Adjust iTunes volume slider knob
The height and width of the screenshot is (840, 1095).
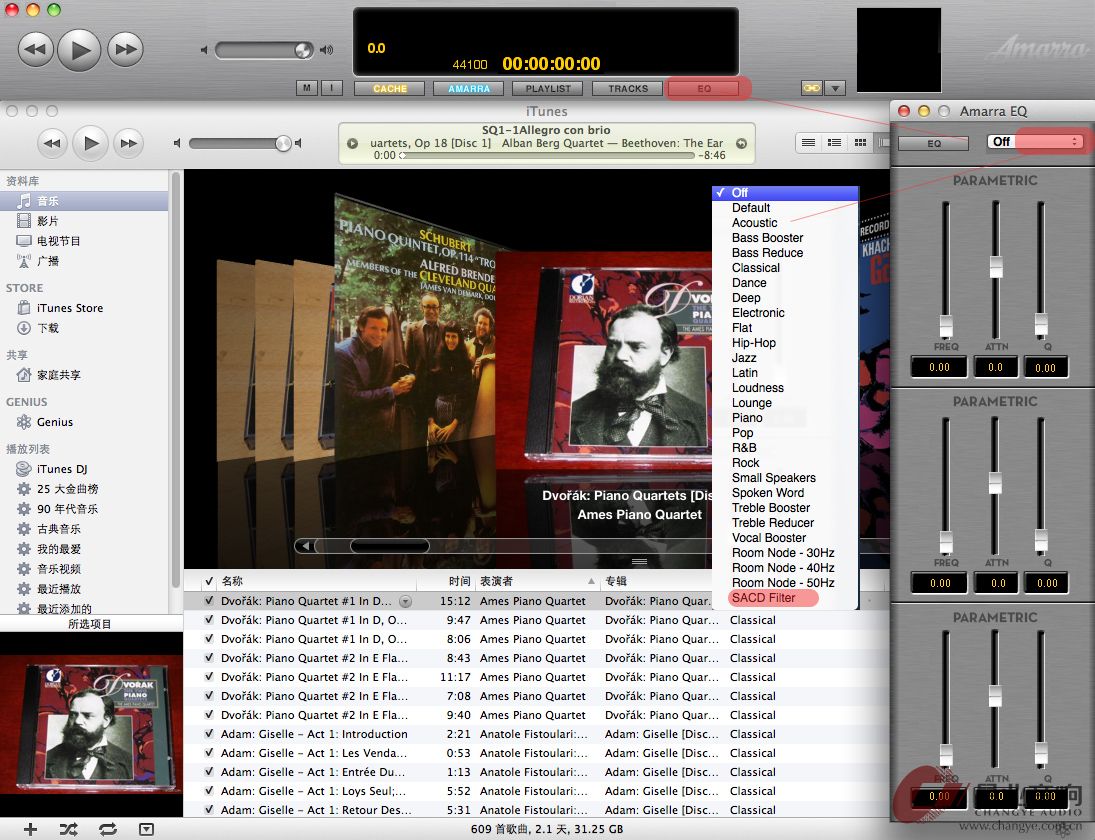[x=283, y=143]
